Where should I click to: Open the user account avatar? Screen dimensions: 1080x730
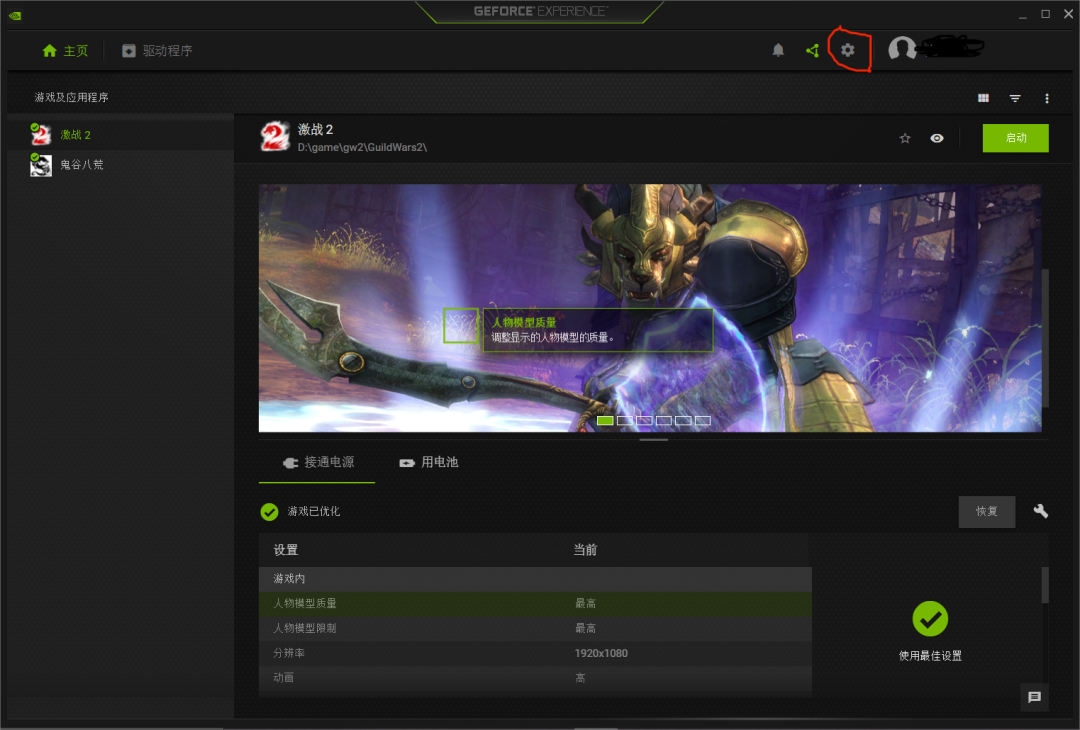click(x=902, y=48)
